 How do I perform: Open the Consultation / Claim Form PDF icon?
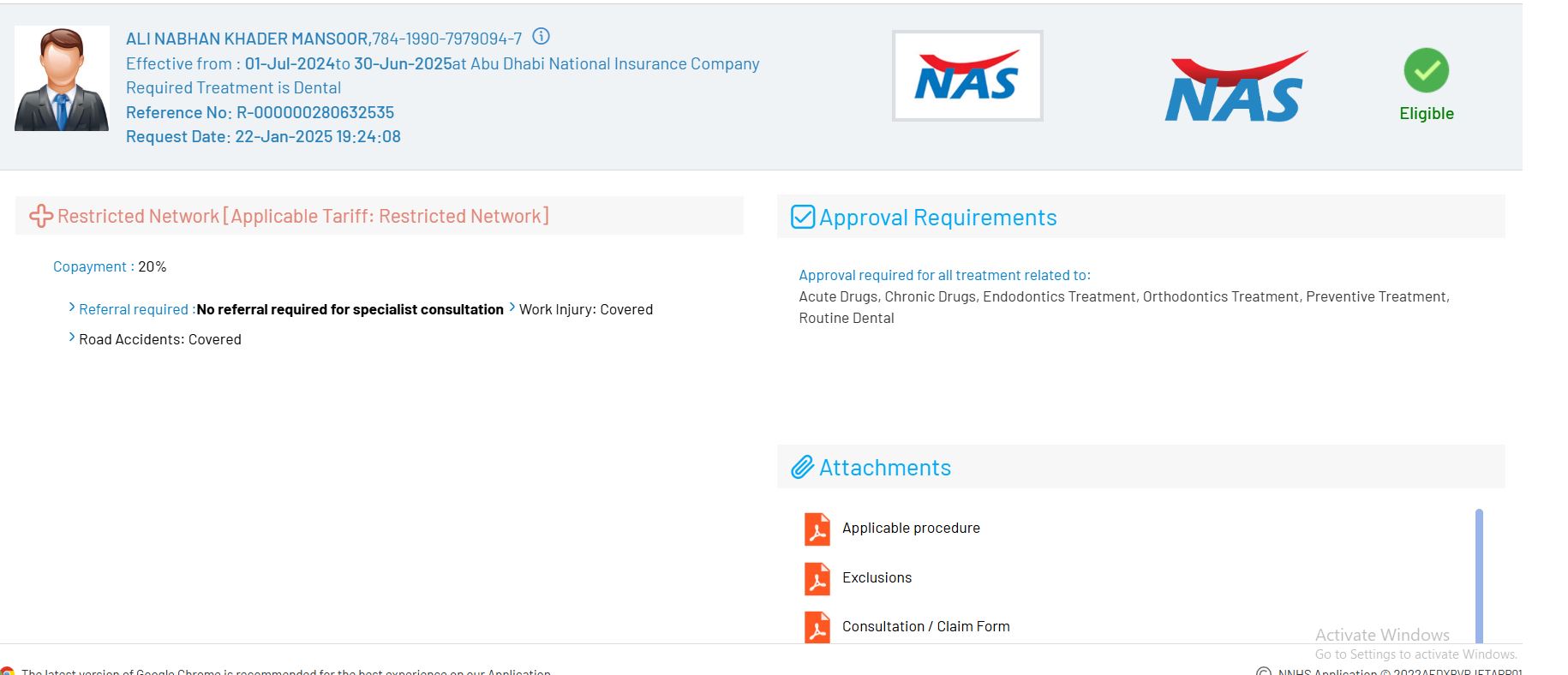[x=817, y=627]
